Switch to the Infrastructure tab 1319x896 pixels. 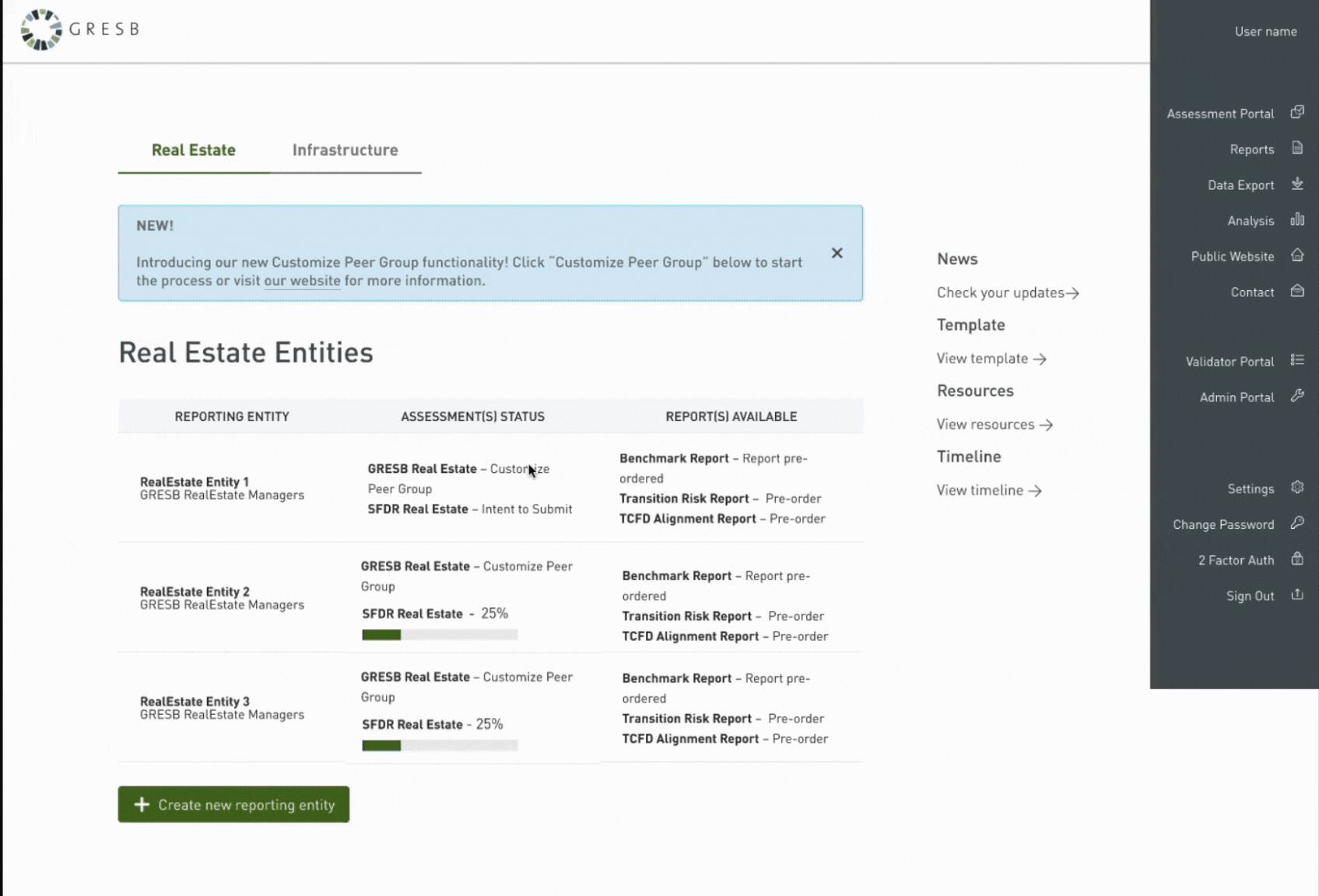pos(345,150)
